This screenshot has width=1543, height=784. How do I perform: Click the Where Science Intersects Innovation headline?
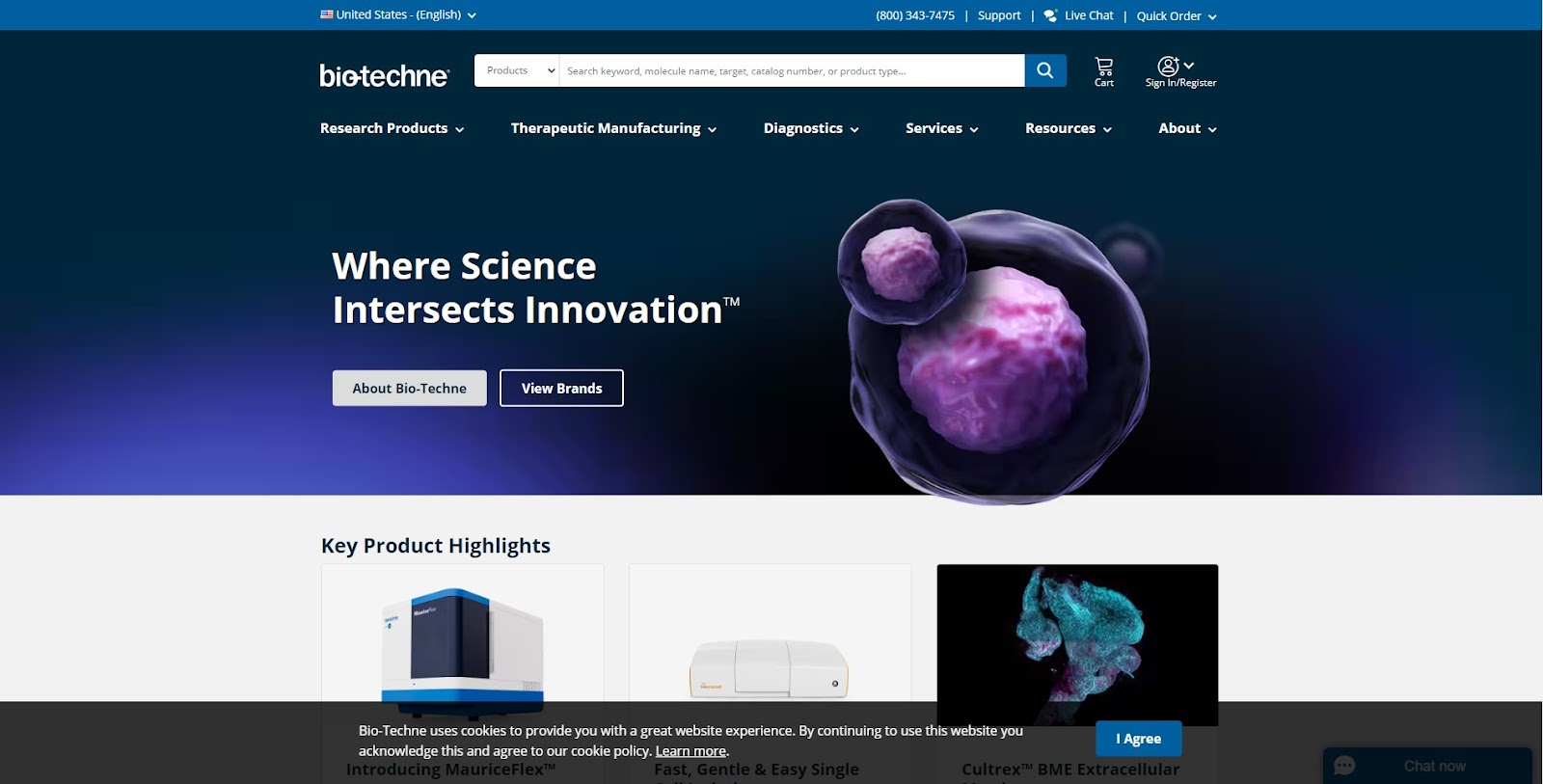[x=536, y=288]
